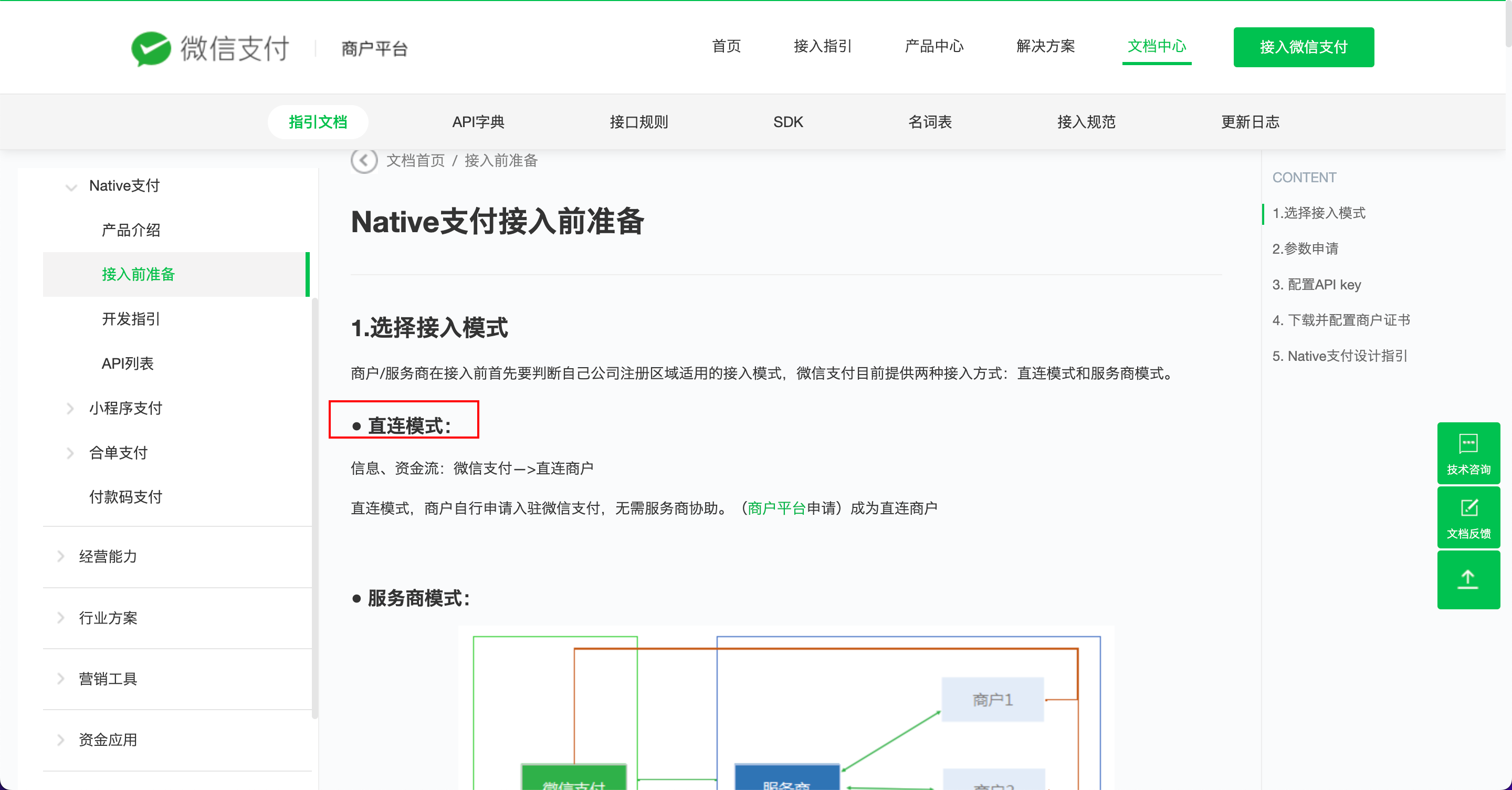Click the 接入微信支付 button
The height and width of the screenshot is (790, 1512).
coord(1303,47)
